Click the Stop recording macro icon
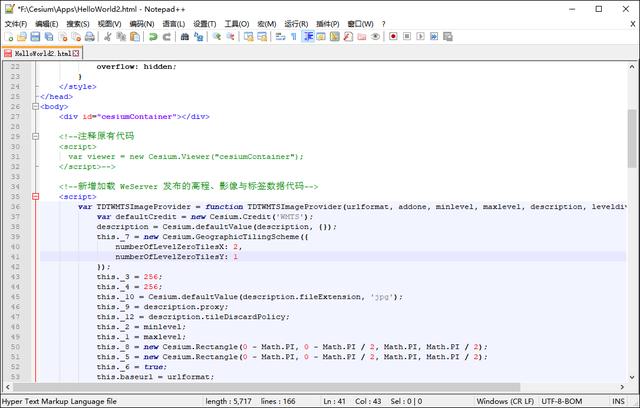Image resolution: width=640 pixels, height=408 pixels. click(407, 37)
